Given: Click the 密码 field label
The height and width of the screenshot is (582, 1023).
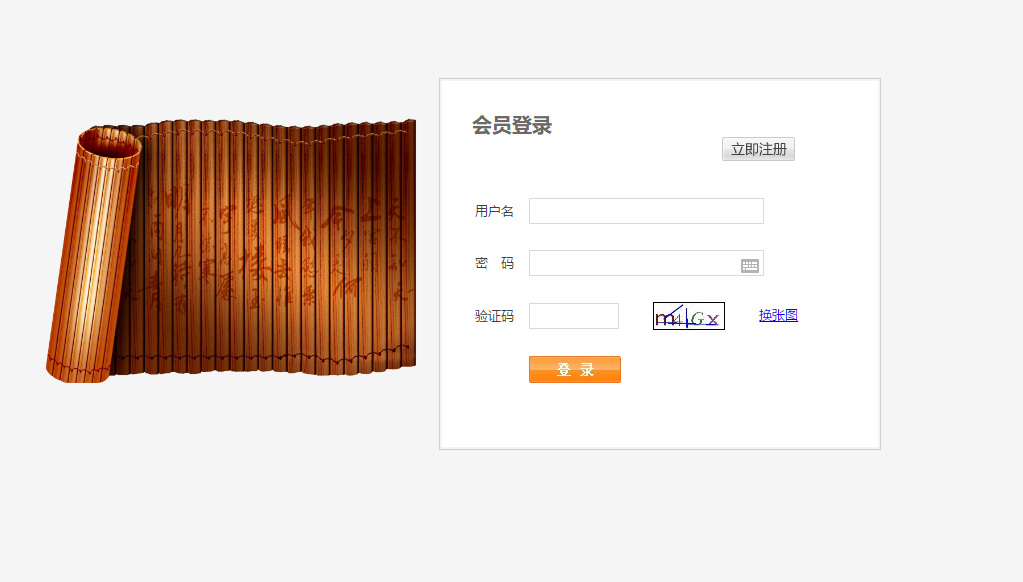Looking at the screenshot, I should click(x=494, y=263).
